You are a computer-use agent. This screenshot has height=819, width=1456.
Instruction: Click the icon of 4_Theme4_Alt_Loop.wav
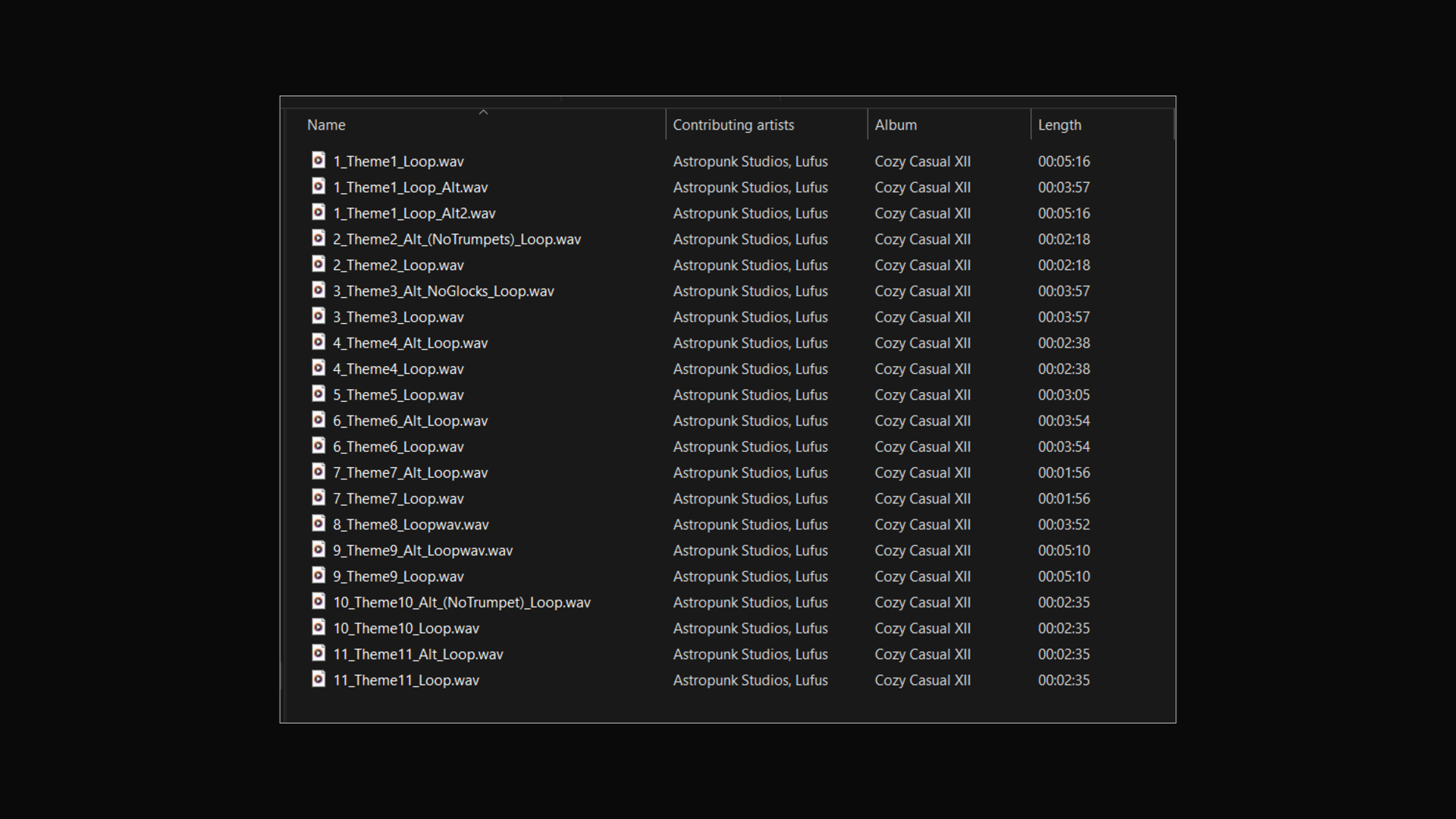318,341
